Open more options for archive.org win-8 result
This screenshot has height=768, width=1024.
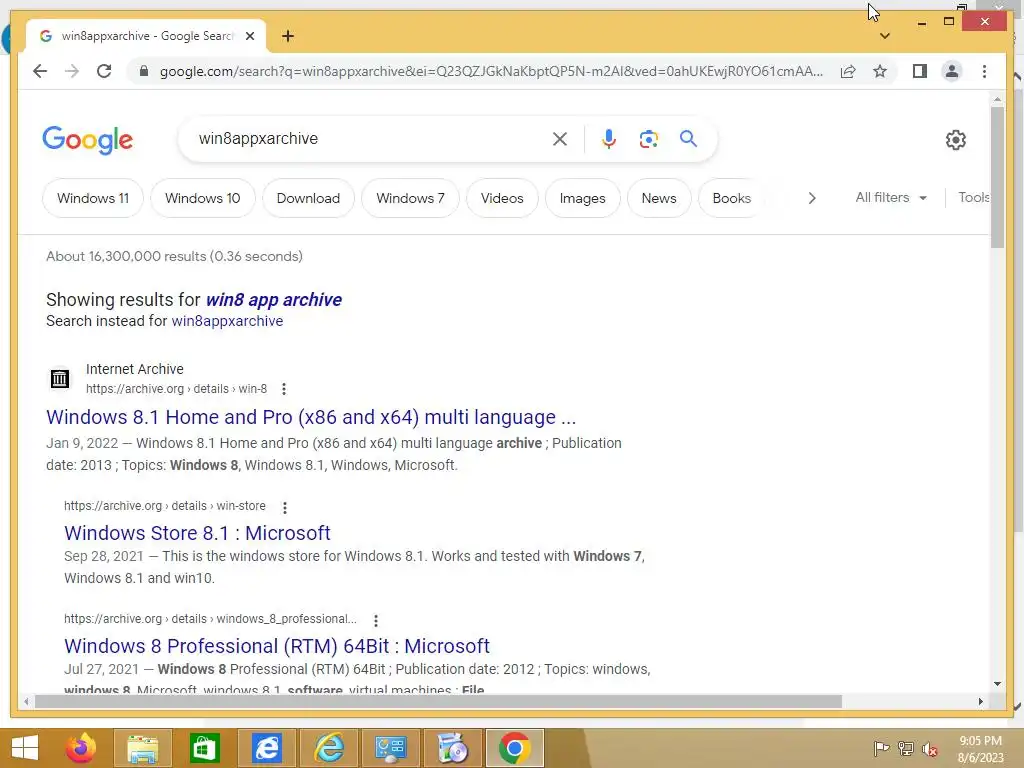[x=283, y=389]
